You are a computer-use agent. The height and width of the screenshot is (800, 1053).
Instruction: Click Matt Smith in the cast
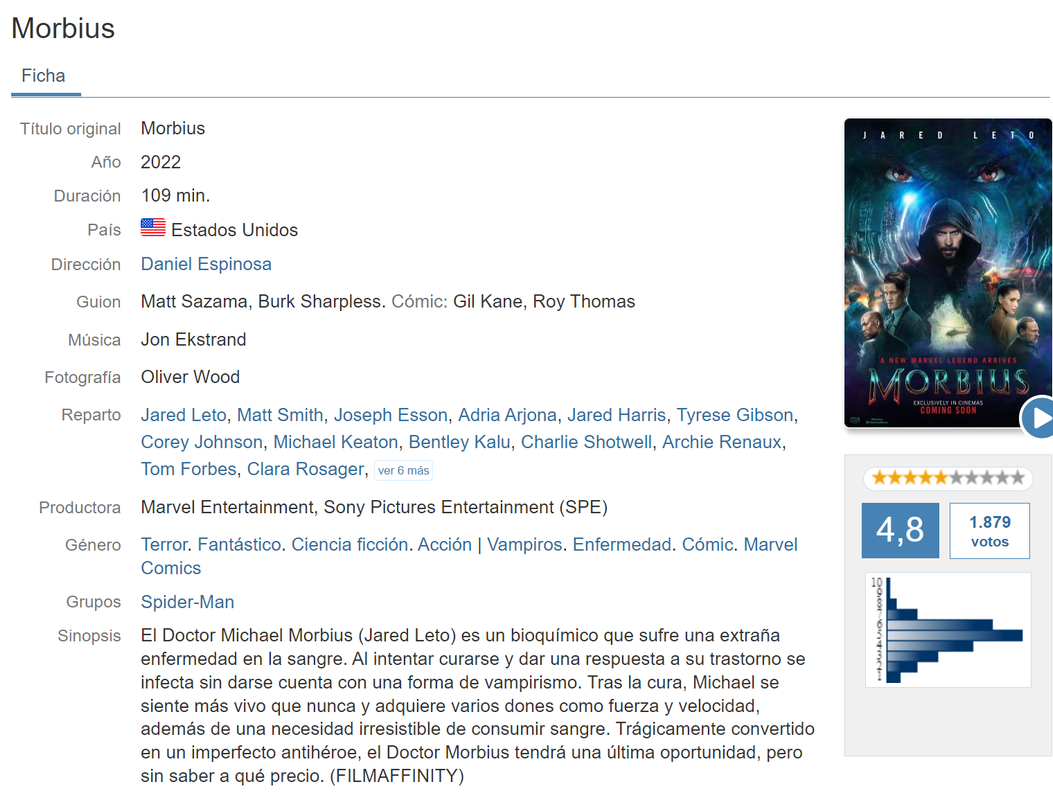pyautogui.click(x=280, y=415)
